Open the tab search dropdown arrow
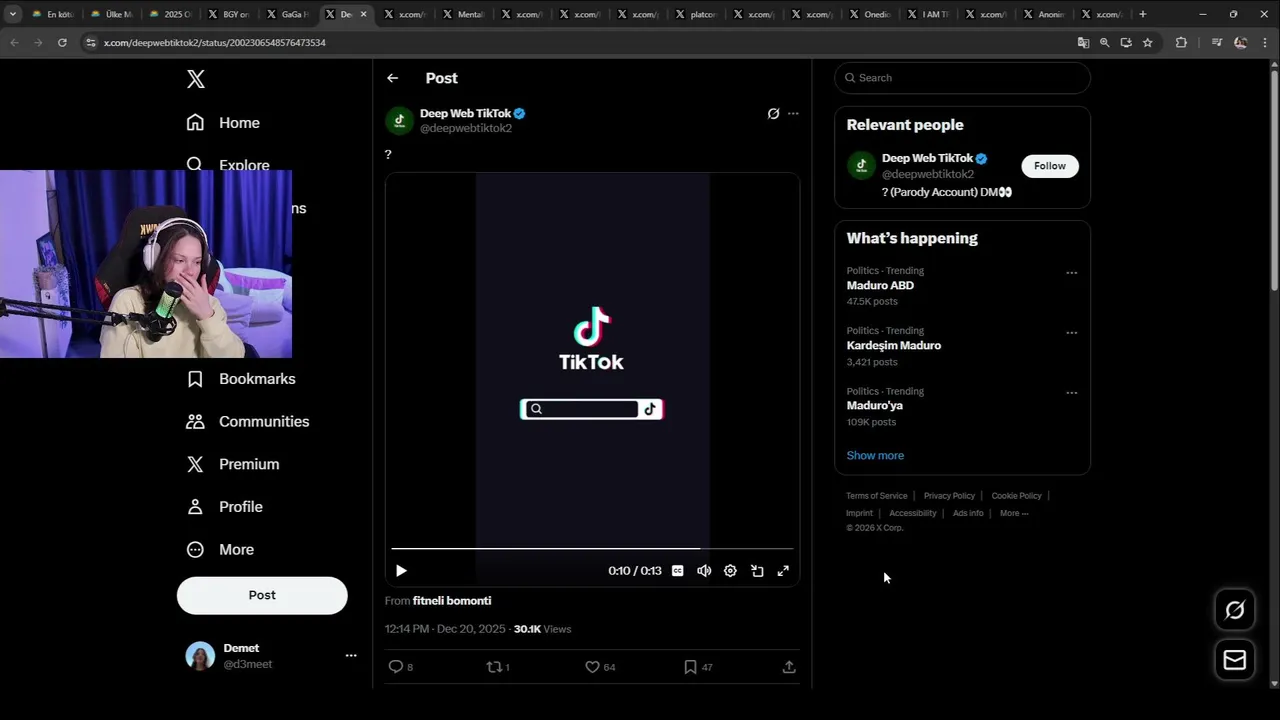This screenshot has height=720, width=1280. click(13, 14)
